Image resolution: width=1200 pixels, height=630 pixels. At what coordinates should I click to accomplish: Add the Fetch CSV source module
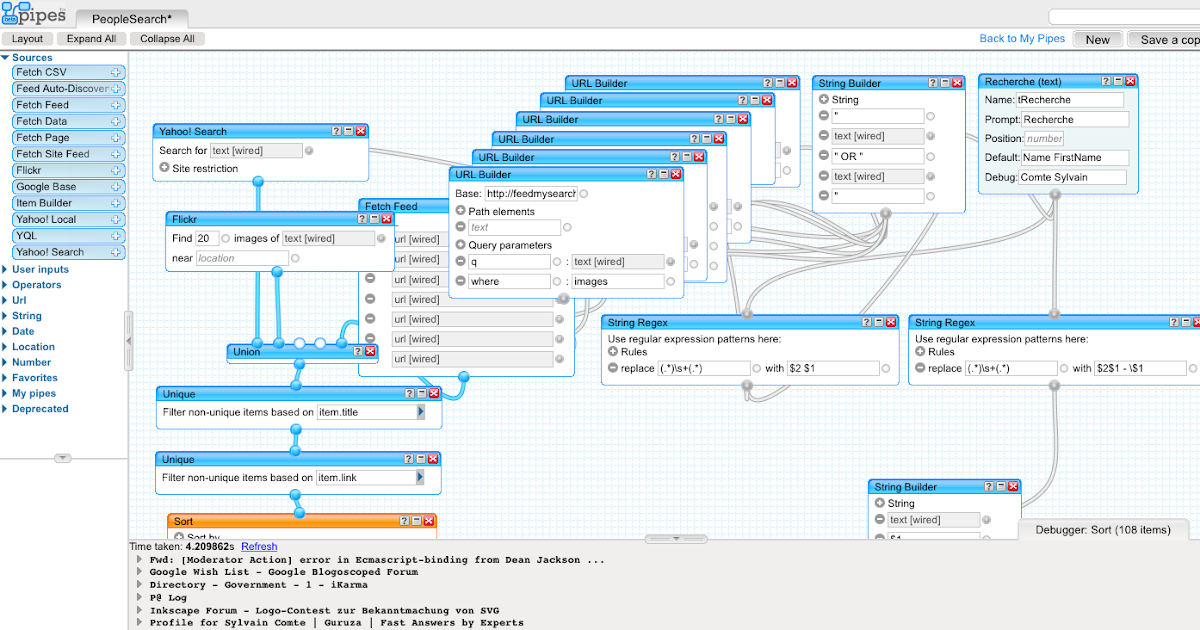point(68,72)
